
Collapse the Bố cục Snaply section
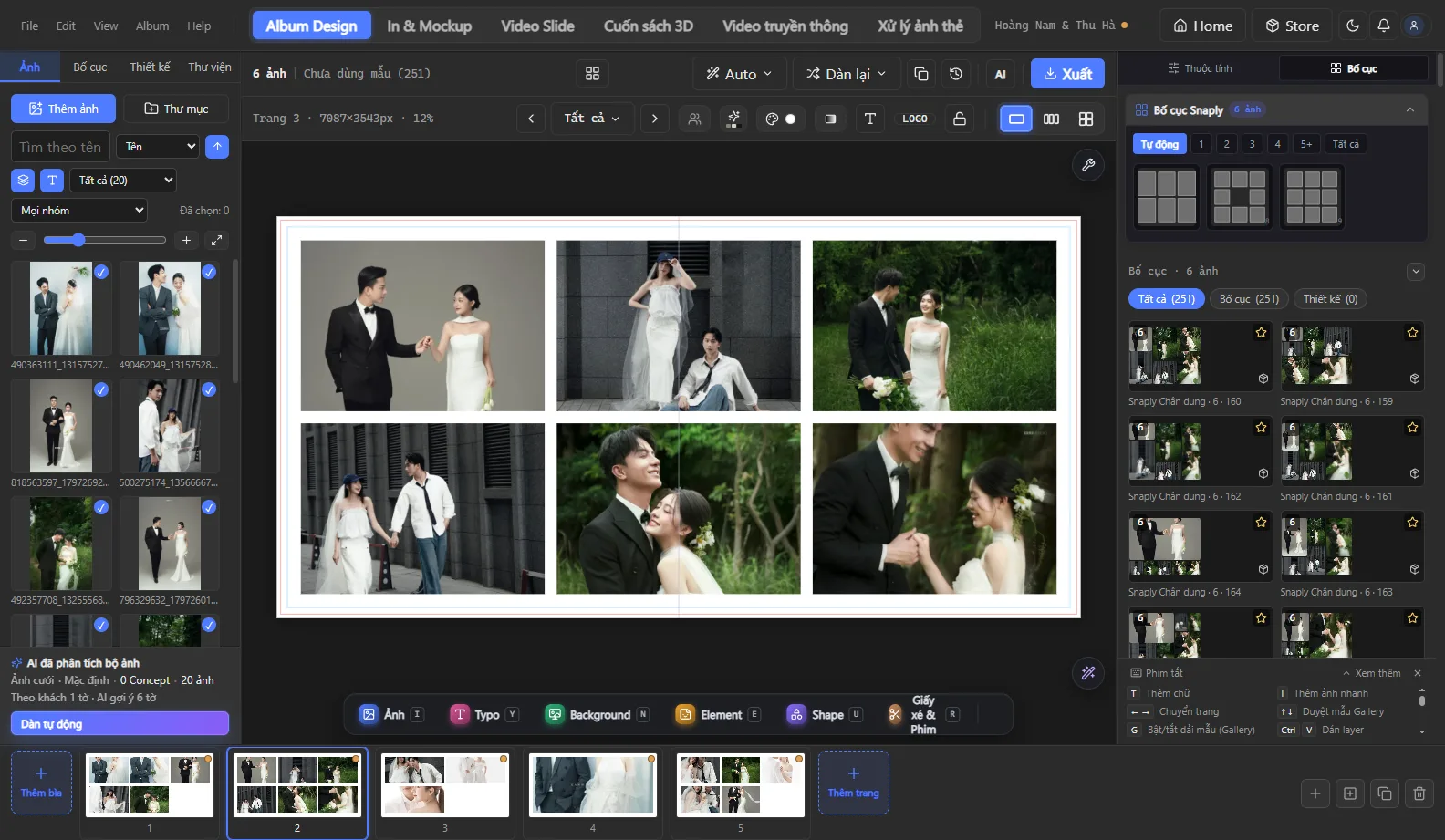(x=1410, y=110)
